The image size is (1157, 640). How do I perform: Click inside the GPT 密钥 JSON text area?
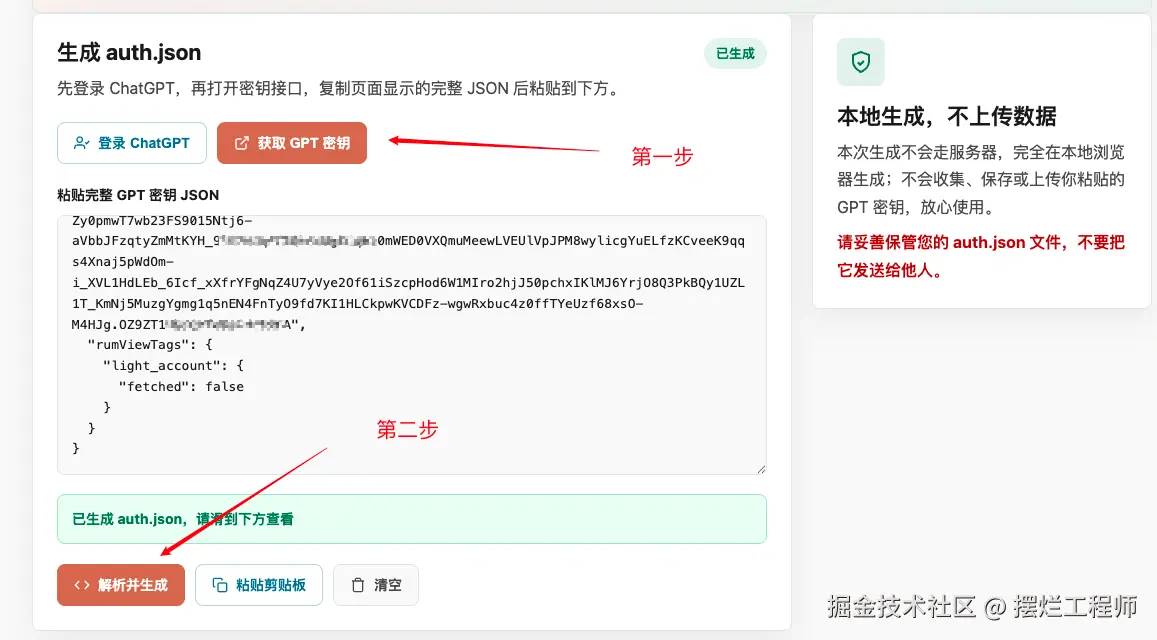pyautogui.click(x=412, y=345)
